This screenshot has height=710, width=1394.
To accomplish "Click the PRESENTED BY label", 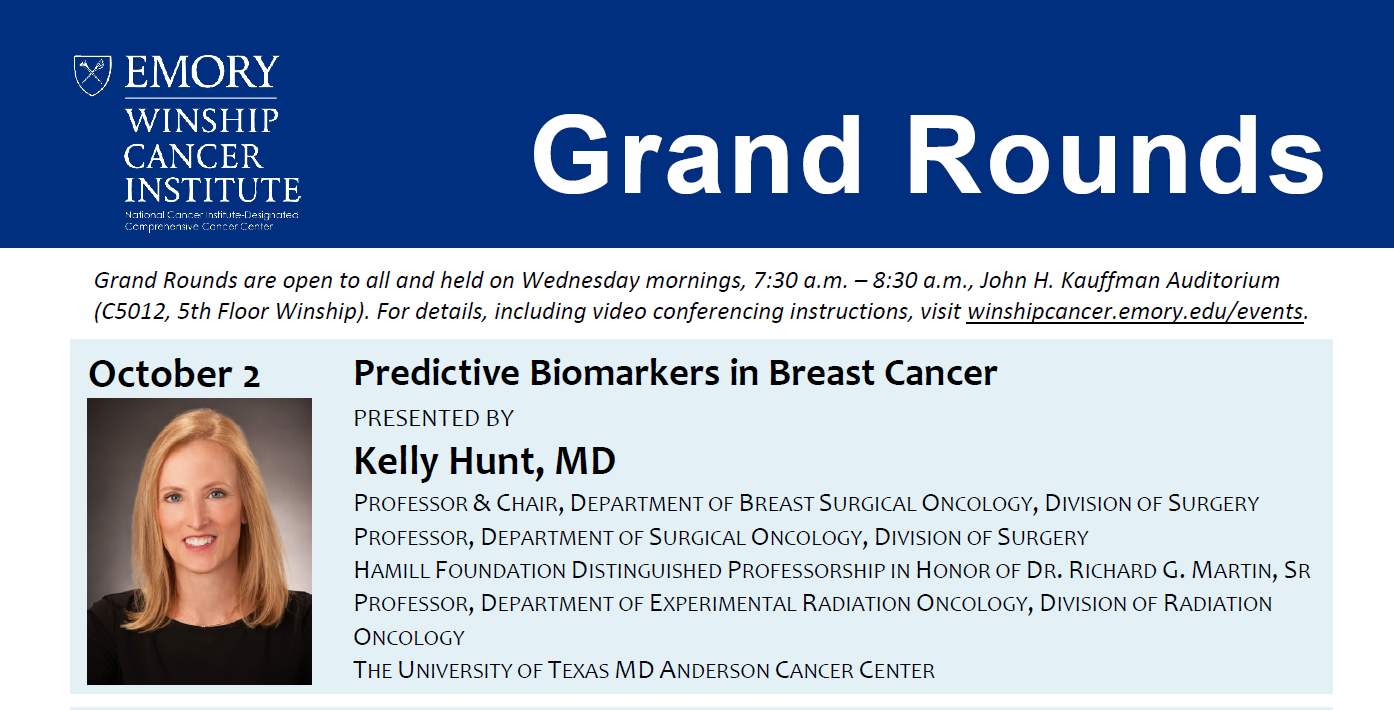I will point(433,418).
